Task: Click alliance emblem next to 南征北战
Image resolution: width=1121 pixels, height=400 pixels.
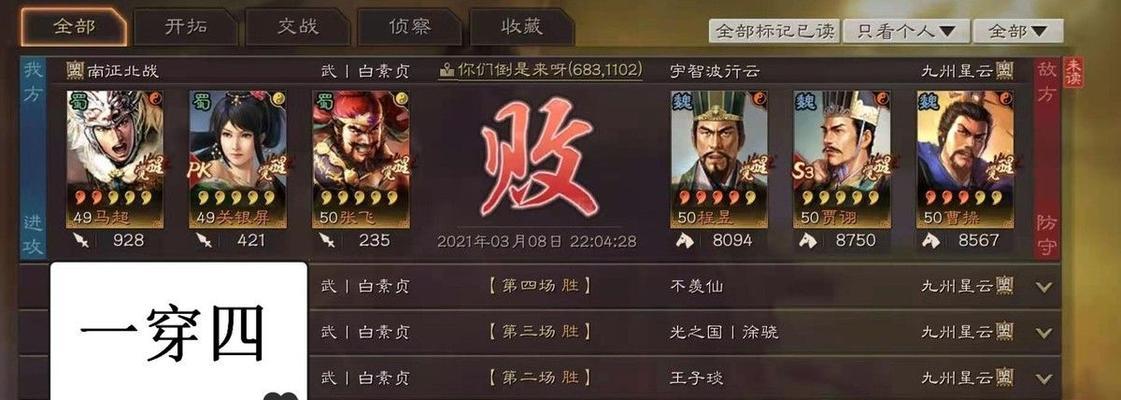Action: (x=75, y=70)
